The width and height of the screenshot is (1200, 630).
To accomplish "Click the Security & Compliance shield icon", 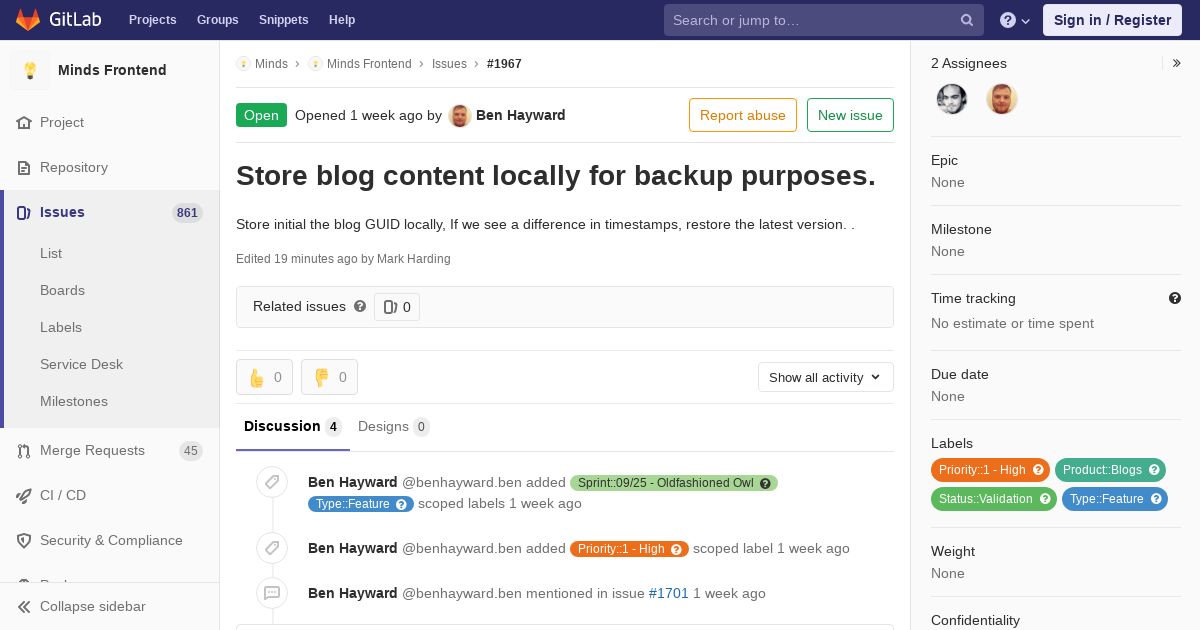I will coord(24,540).
